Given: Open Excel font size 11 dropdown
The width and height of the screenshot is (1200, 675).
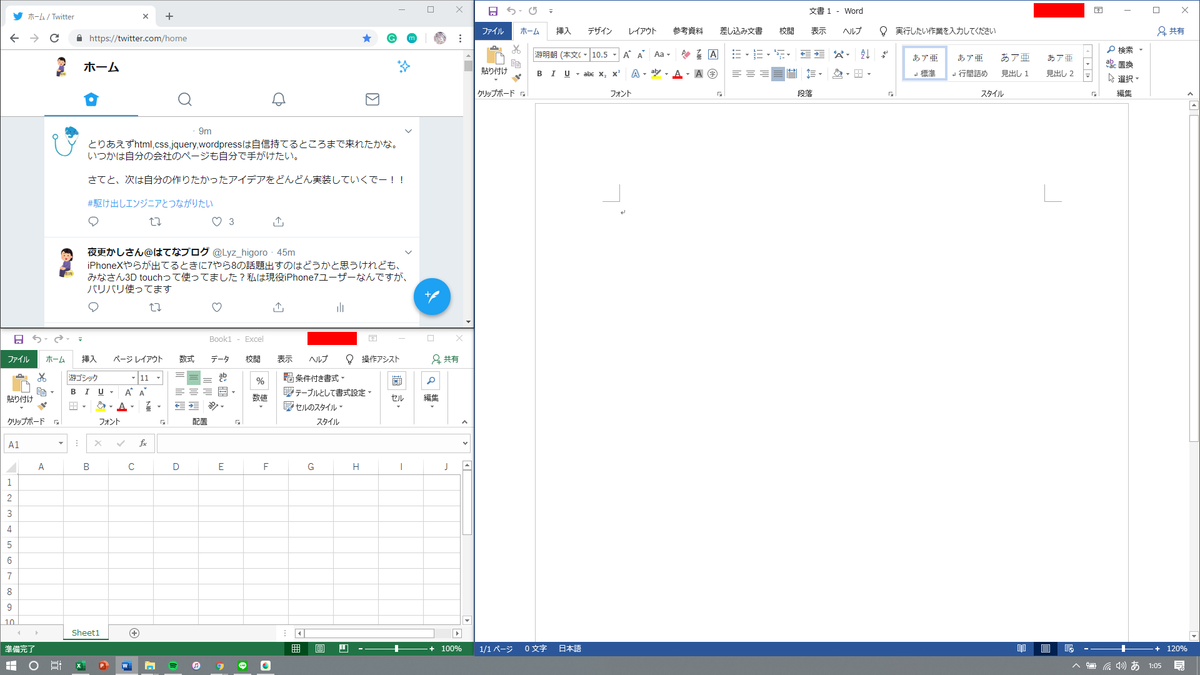Looking at the screenshot, I should pos(158,378).
